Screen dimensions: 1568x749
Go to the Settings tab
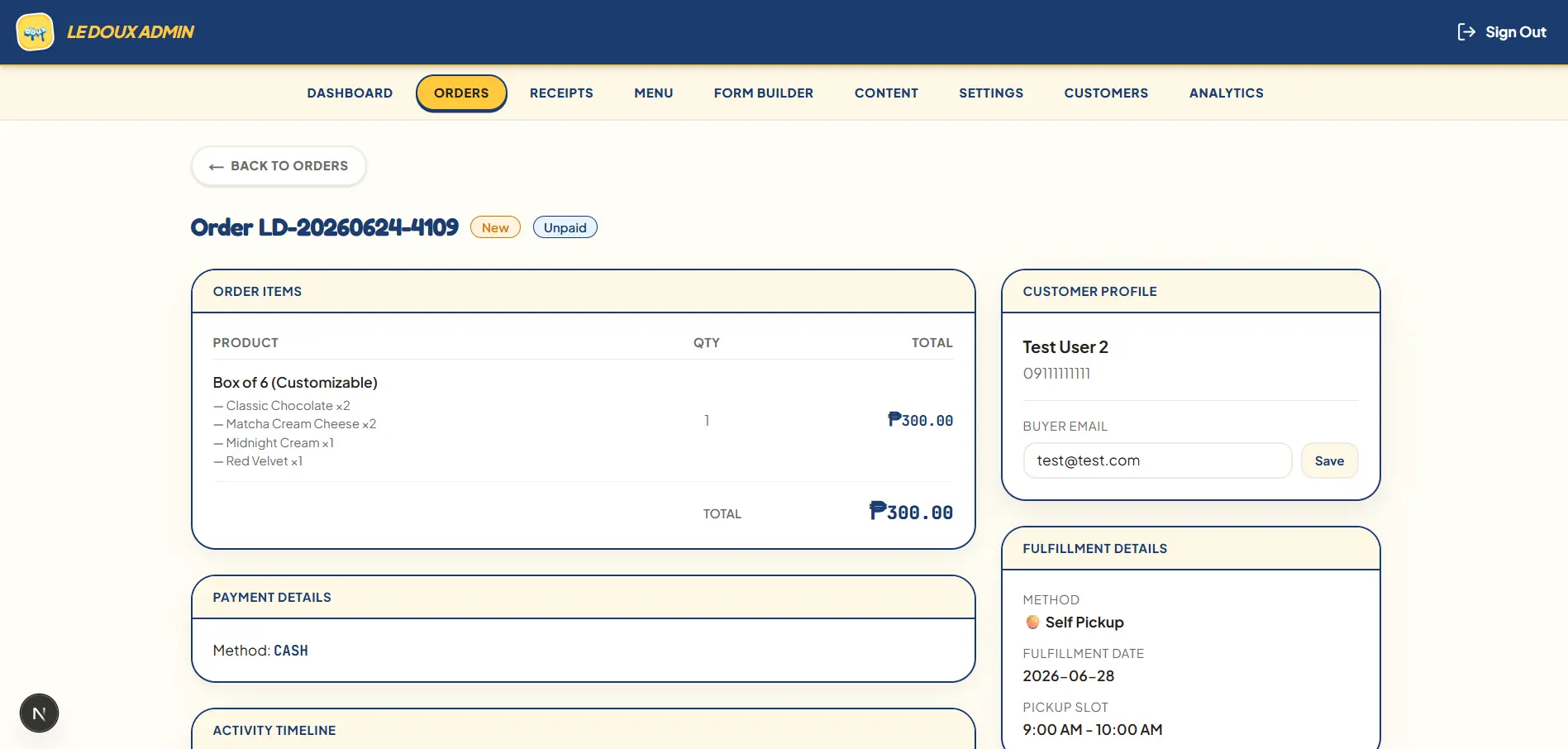pyautogui.click(x=991, y=93)
